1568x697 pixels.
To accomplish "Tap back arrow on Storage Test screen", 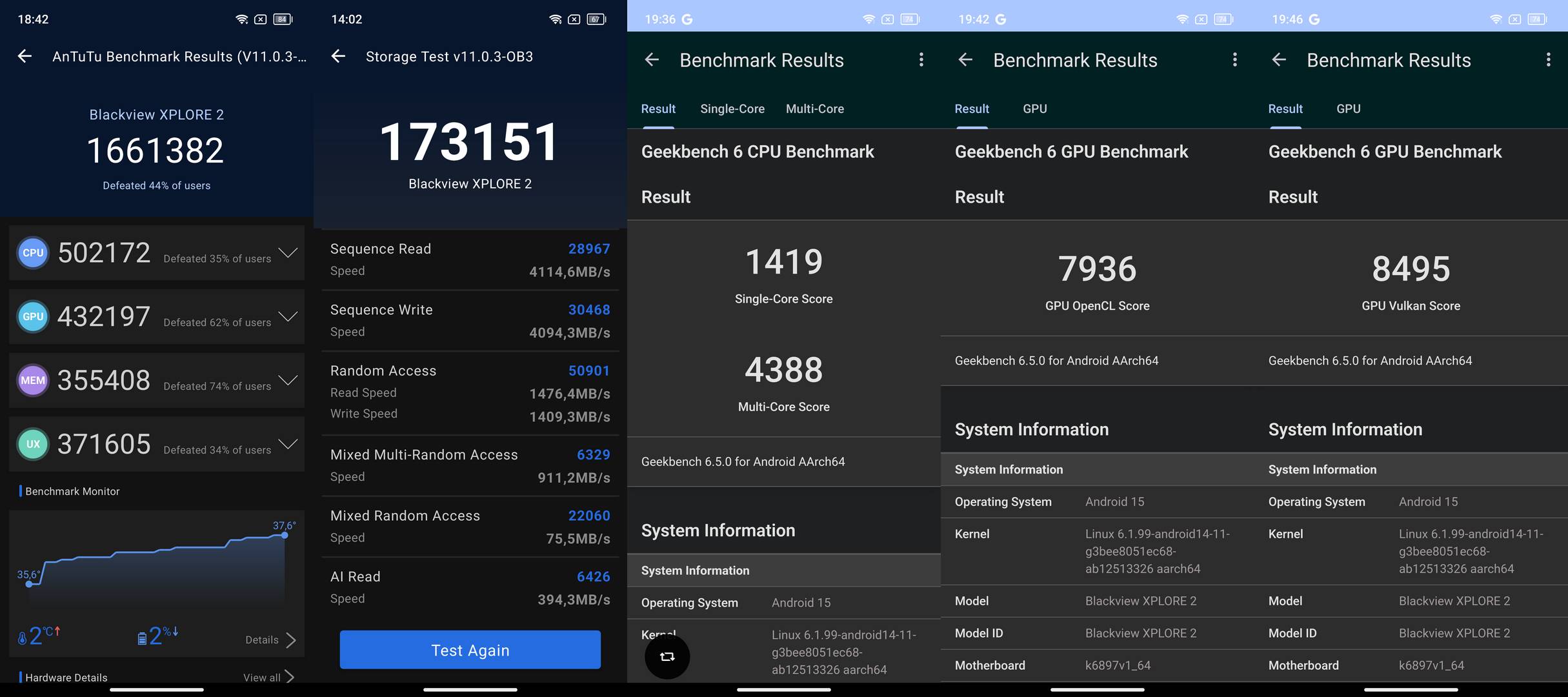I will tap(338, 57).
